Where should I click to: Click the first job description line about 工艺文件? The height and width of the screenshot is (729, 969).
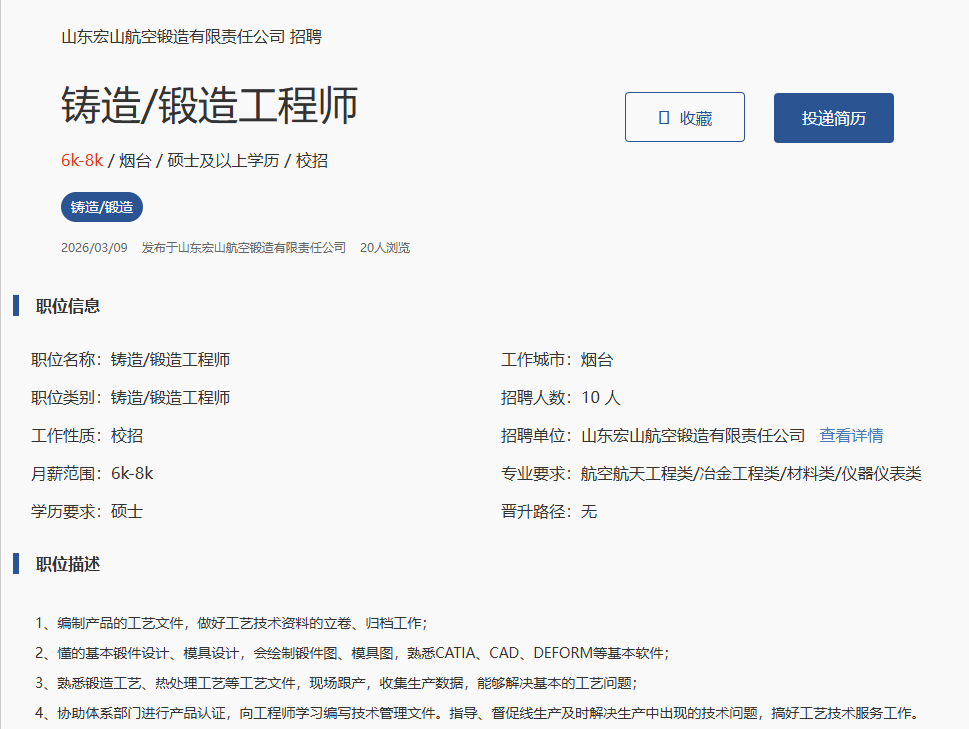[x=232, y=623]
